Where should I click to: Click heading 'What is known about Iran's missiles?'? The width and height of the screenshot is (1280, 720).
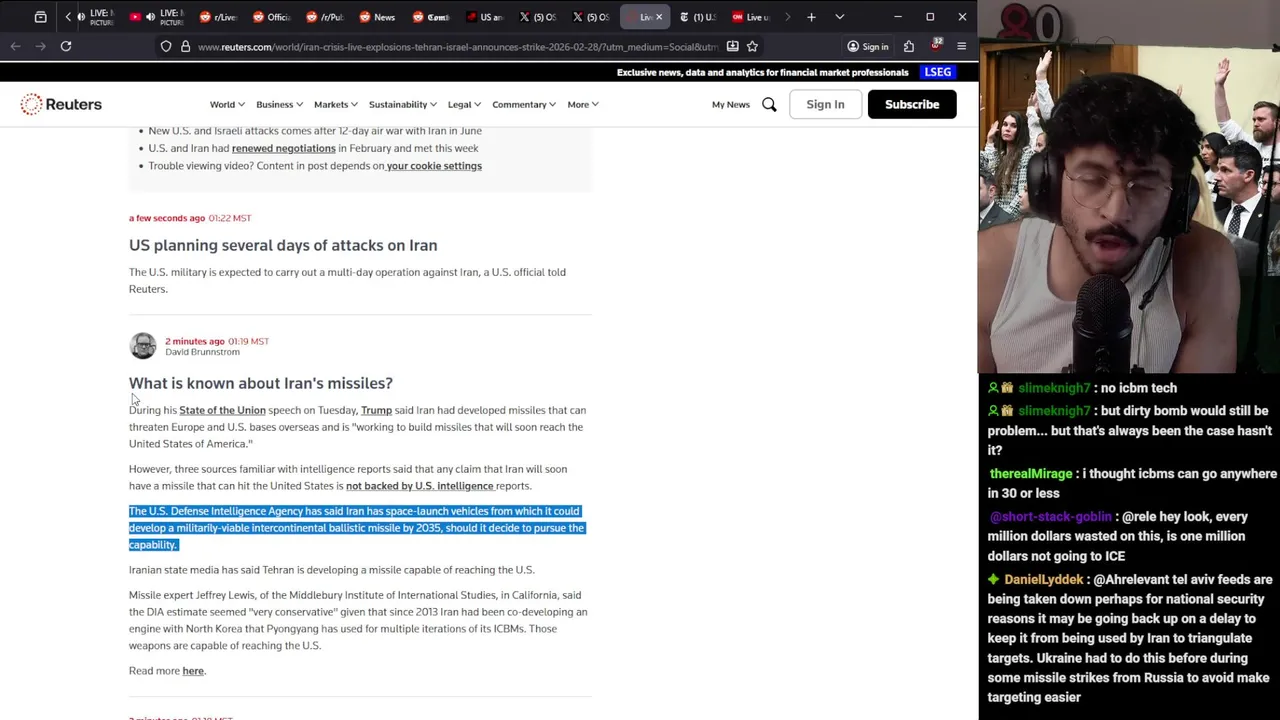tap(261, 383)
